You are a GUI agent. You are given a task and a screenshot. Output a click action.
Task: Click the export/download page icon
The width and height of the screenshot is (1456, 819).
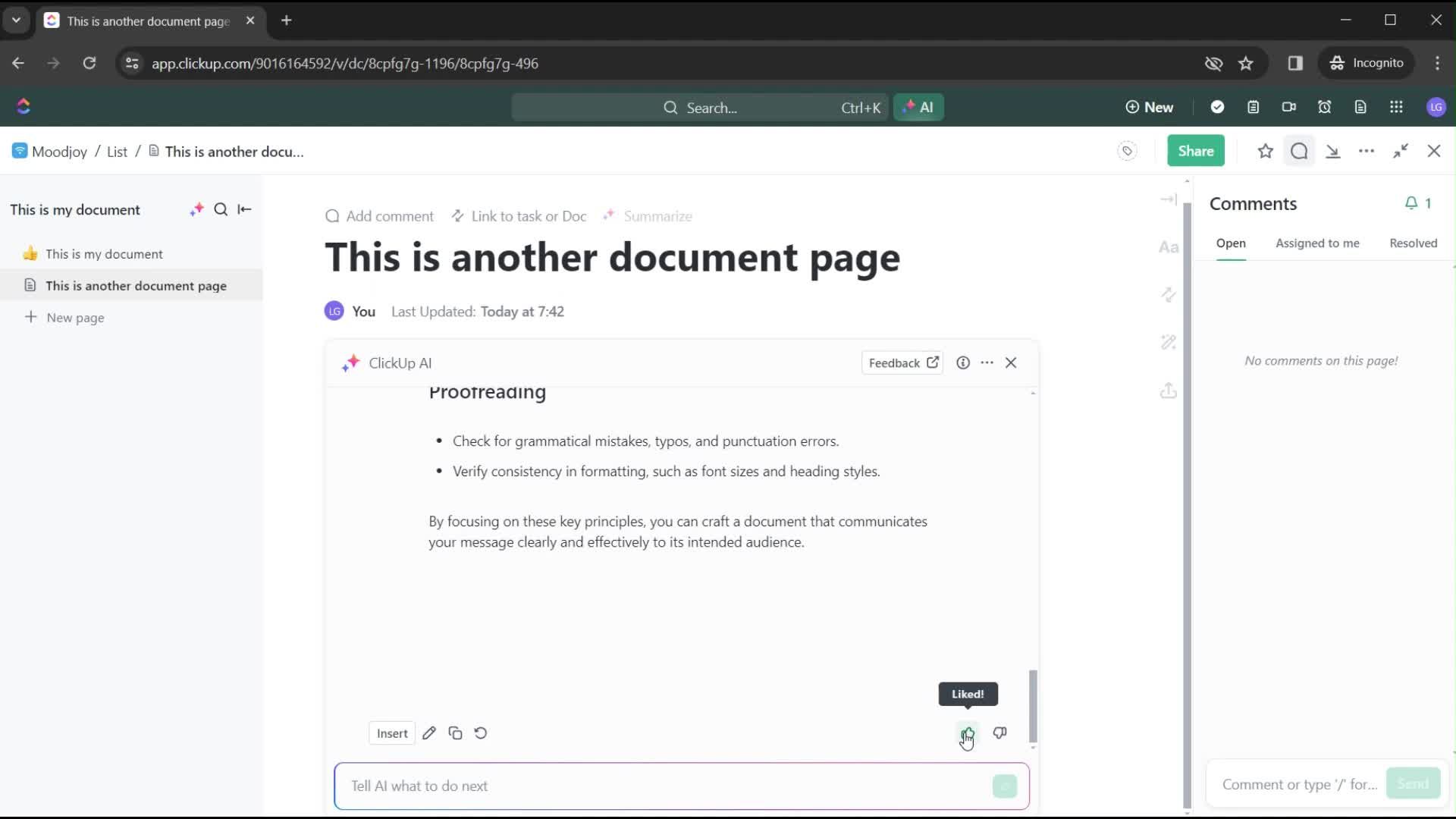[x=1167, y=390]
